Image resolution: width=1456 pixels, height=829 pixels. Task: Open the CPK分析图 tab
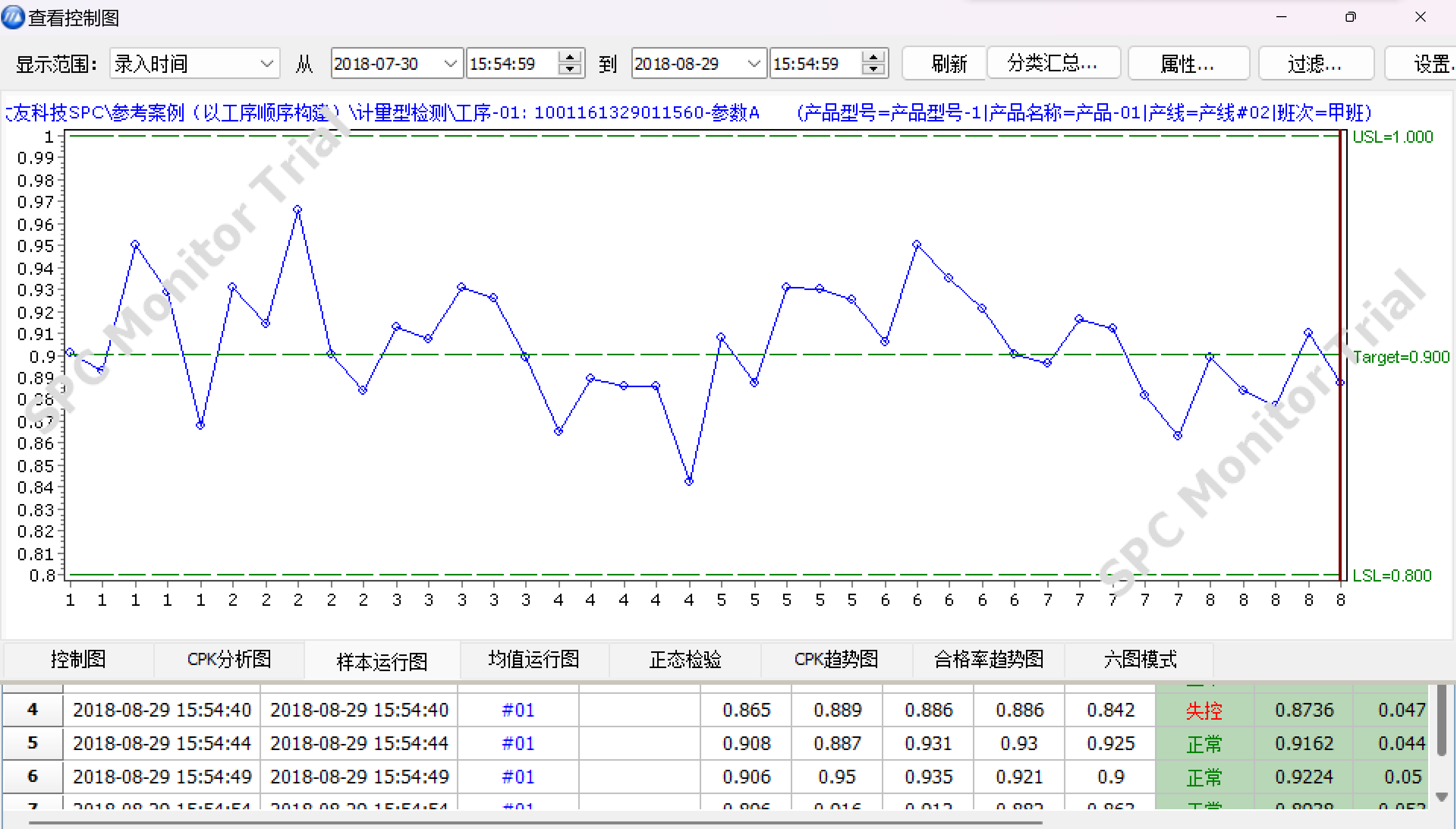(x=229, y=659)
